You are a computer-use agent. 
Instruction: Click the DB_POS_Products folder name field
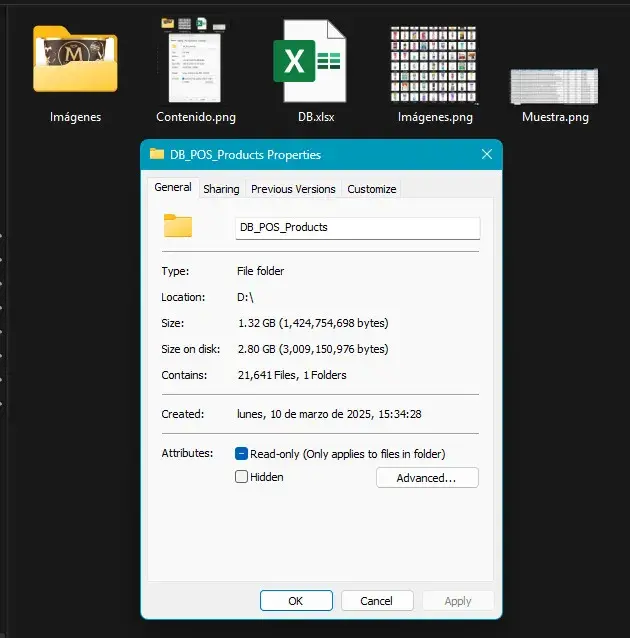coord(357,227)
